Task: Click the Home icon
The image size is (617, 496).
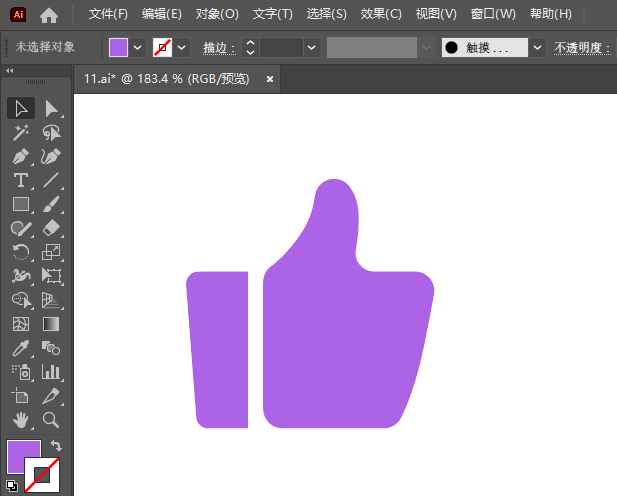Action: (x=49, y=15)
